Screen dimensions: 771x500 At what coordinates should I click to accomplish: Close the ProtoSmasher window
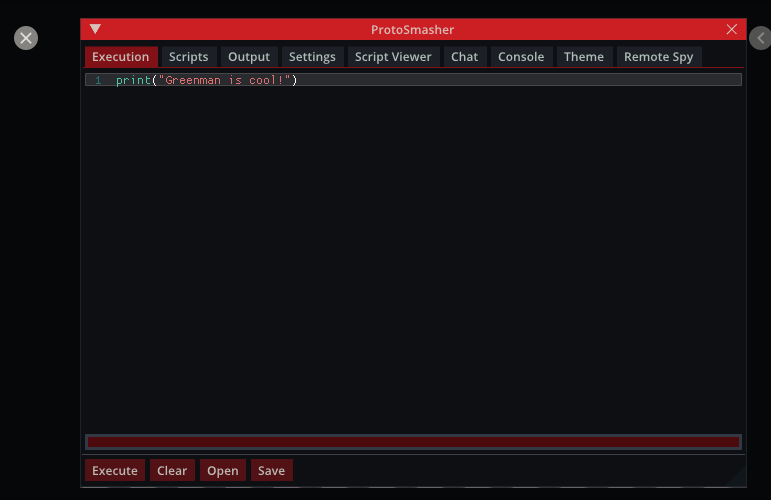coord(732,29)
